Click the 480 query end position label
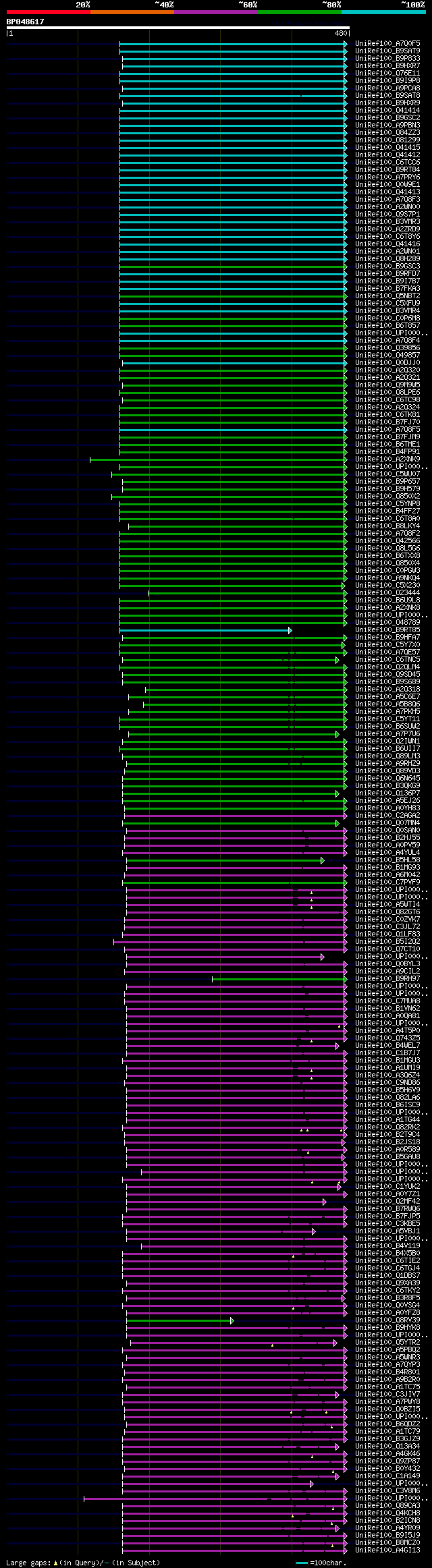 tap(341, 33)
